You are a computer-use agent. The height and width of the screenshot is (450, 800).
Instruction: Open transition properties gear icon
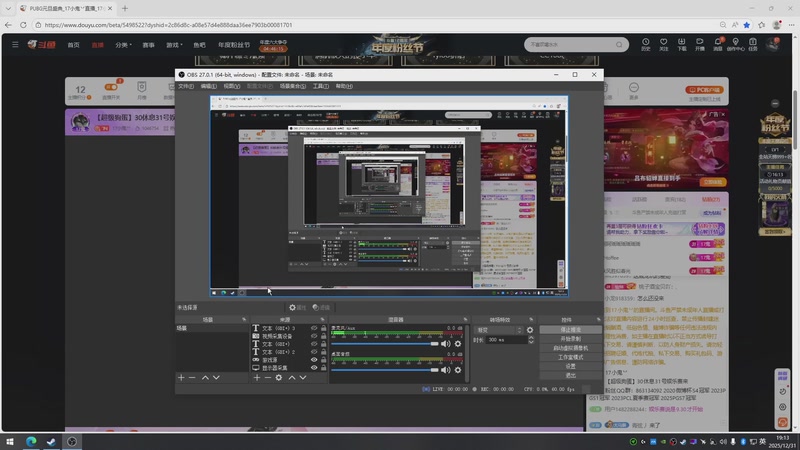click(530, 330)
